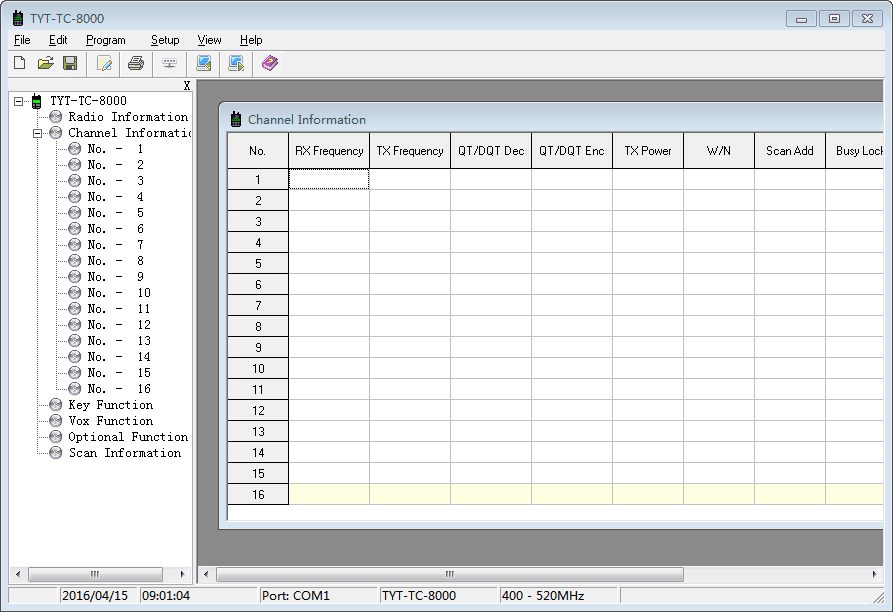The width and height of the screenshot is (893, 612).
Task: Open the purple Help book icon
Action: pyautogui.click(x=270, y=63)
